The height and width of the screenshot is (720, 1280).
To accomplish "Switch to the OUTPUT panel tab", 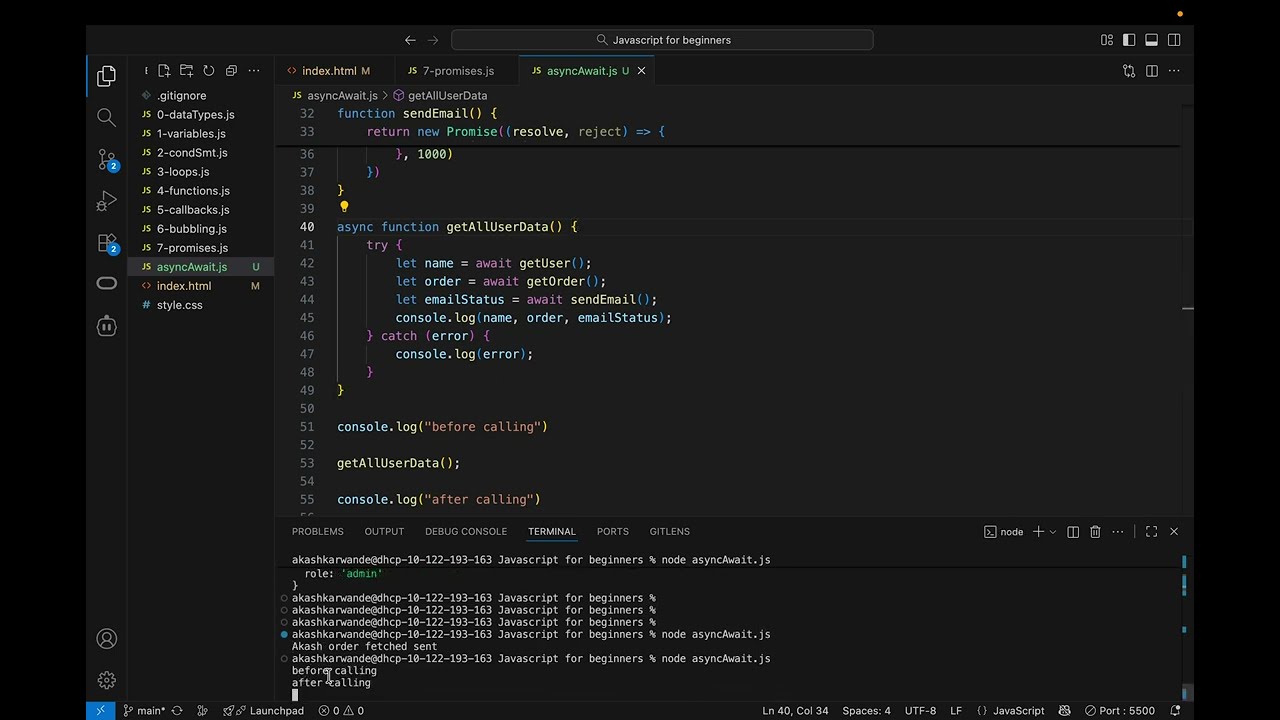I will (x=384, y=532).
